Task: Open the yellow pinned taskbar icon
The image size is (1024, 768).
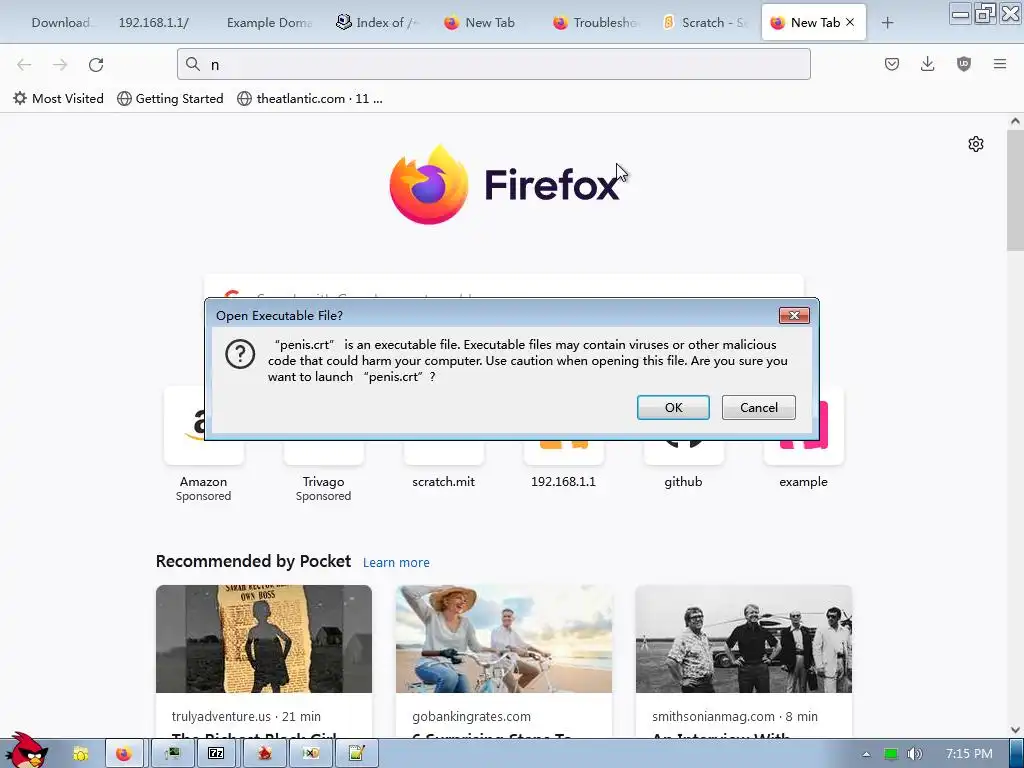Action: pos(80,754)
